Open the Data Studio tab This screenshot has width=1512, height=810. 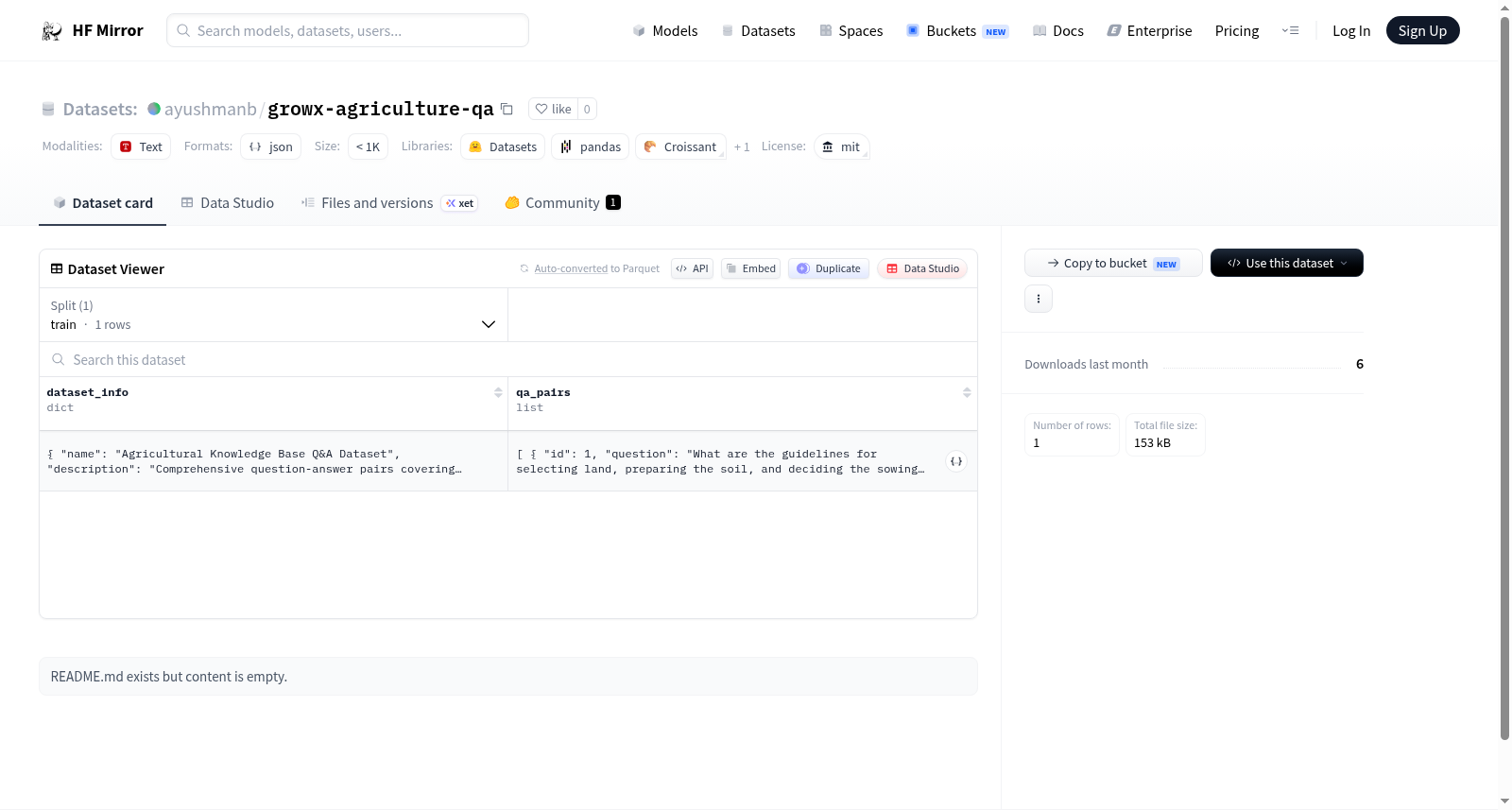pos(228,203)
